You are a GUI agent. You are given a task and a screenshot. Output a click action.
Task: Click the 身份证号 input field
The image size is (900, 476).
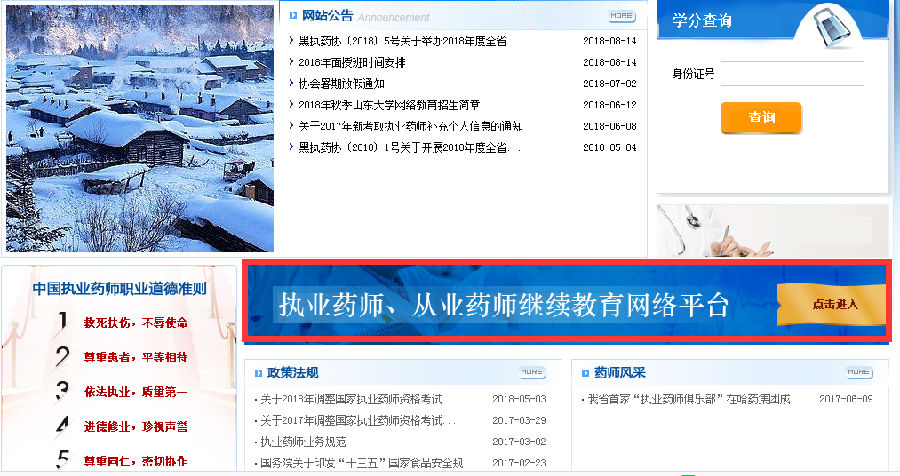click(791, 74)
